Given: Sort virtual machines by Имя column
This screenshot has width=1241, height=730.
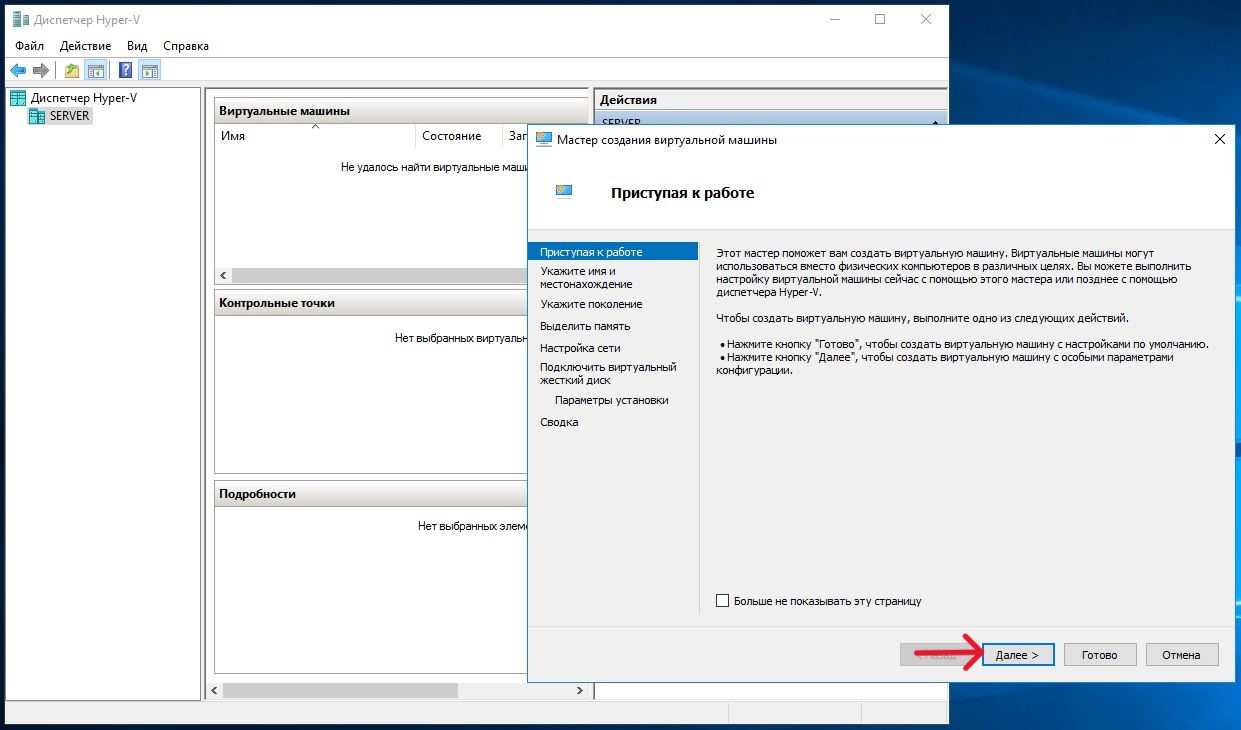Looking at the screenshot, I should (x=315, y=136).
